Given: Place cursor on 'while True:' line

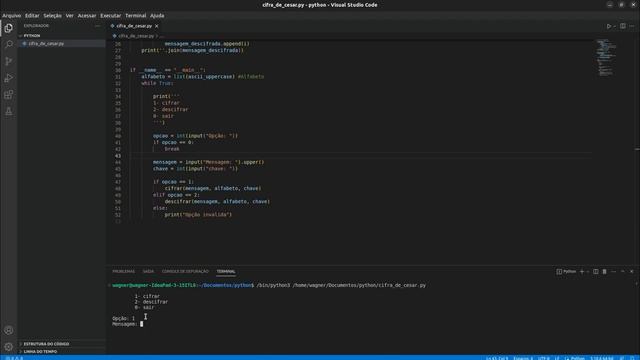Looking at the screenshot, I should tap(157, 83).
